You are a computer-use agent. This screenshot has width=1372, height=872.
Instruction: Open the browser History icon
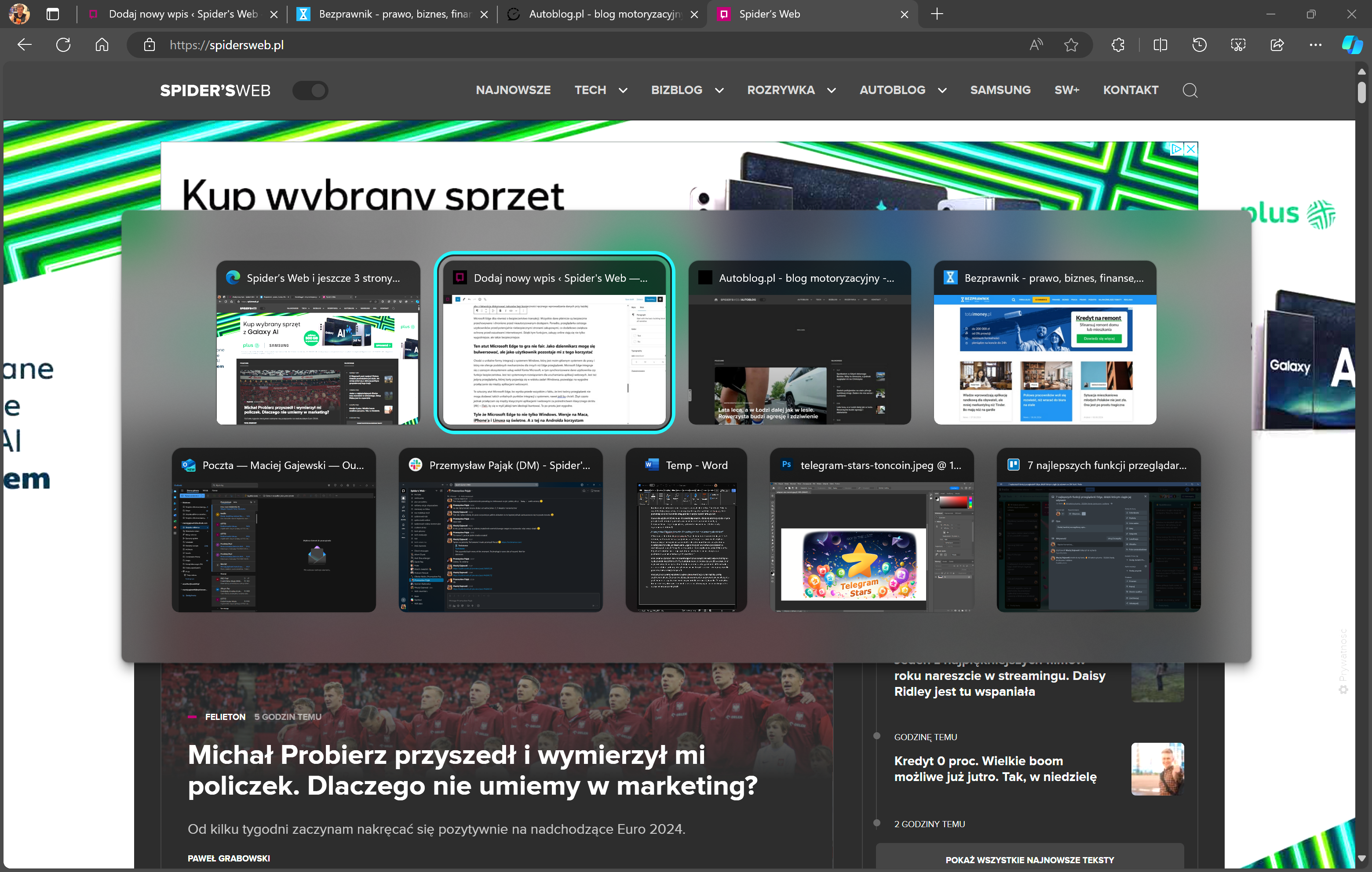pos(1199,45)
